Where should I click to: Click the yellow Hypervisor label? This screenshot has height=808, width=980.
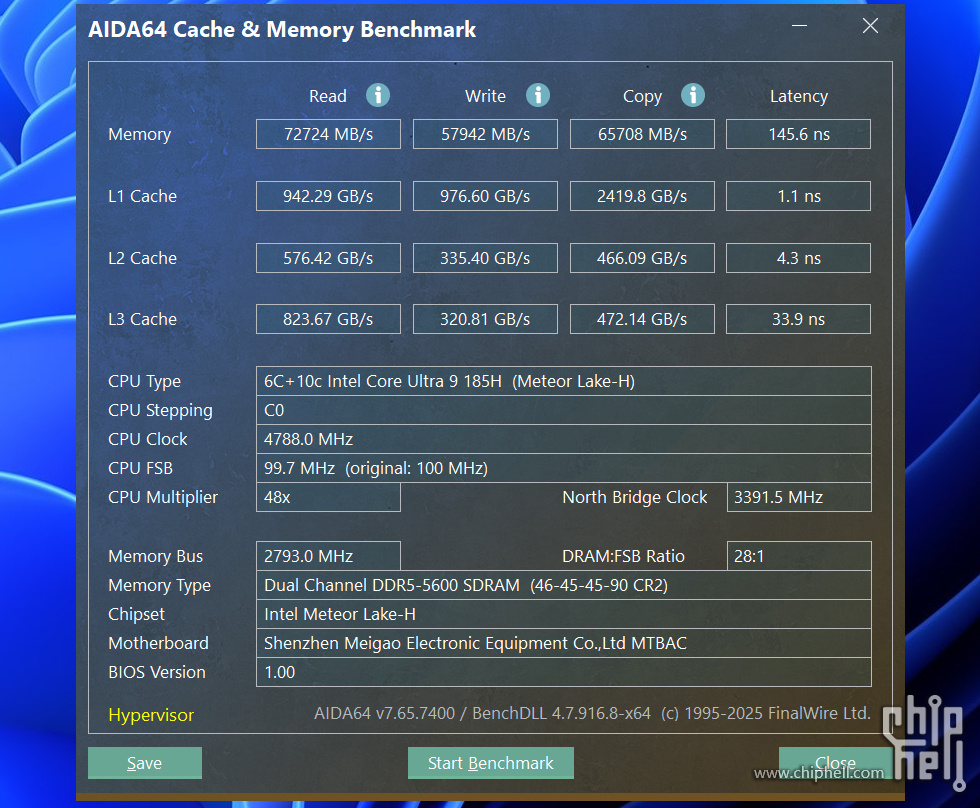(151, 715)
